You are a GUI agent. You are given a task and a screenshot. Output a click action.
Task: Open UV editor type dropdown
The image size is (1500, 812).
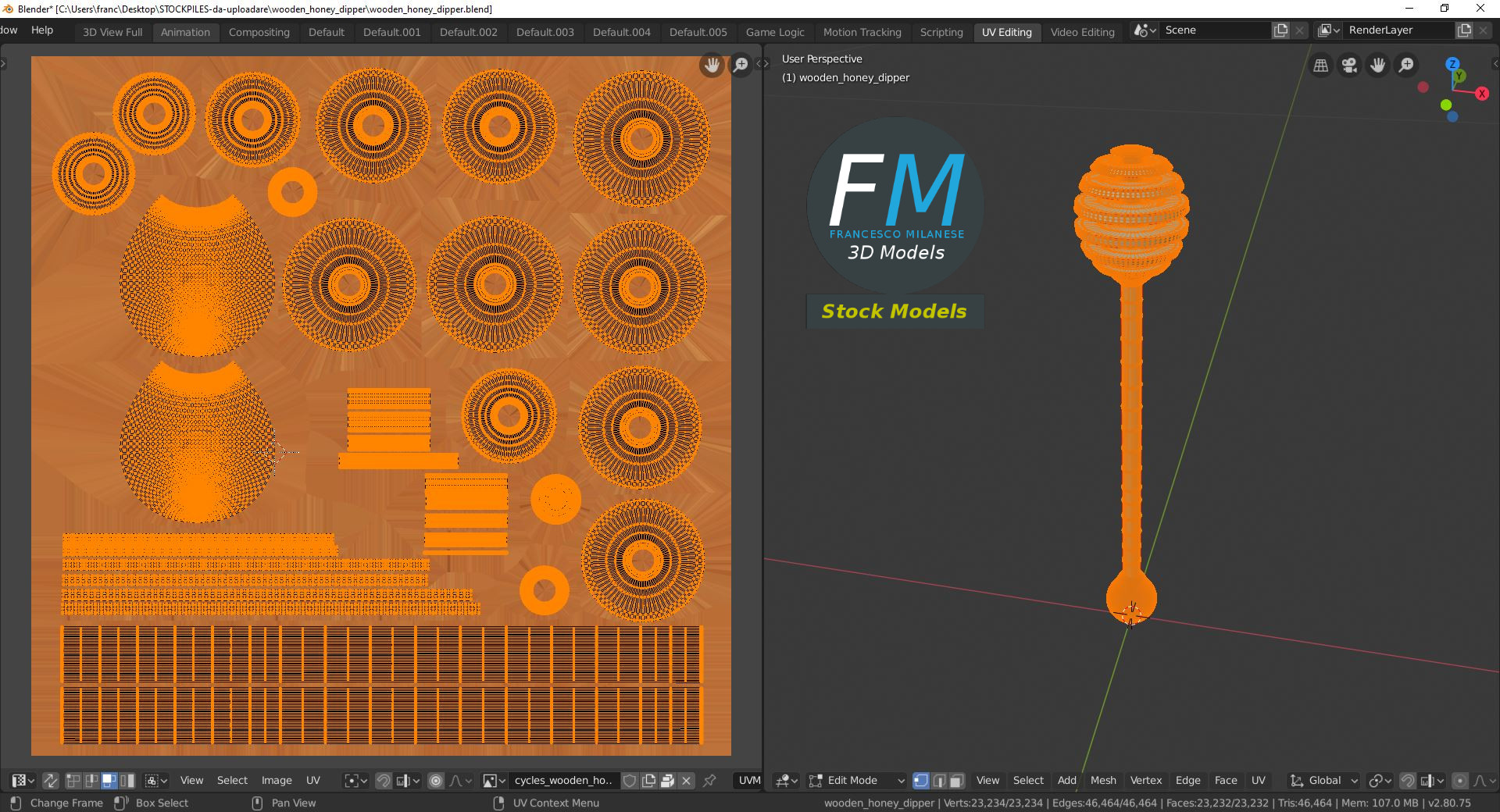22,780
